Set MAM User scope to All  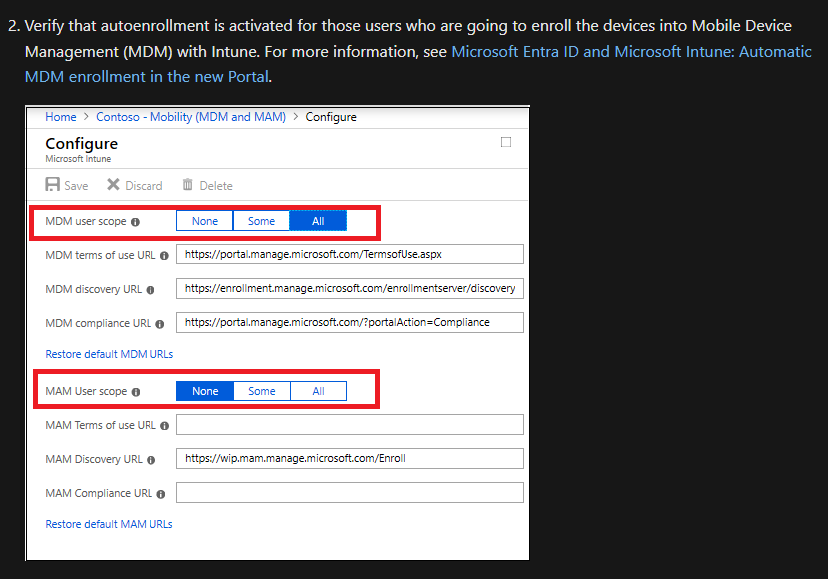click(318, 391)
